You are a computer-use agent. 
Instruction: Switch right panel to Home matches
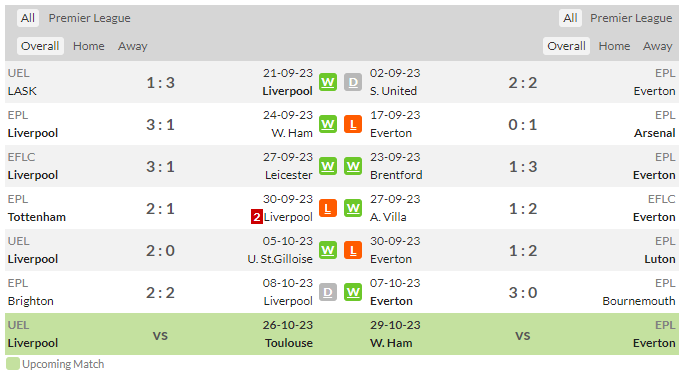(614, 46)
